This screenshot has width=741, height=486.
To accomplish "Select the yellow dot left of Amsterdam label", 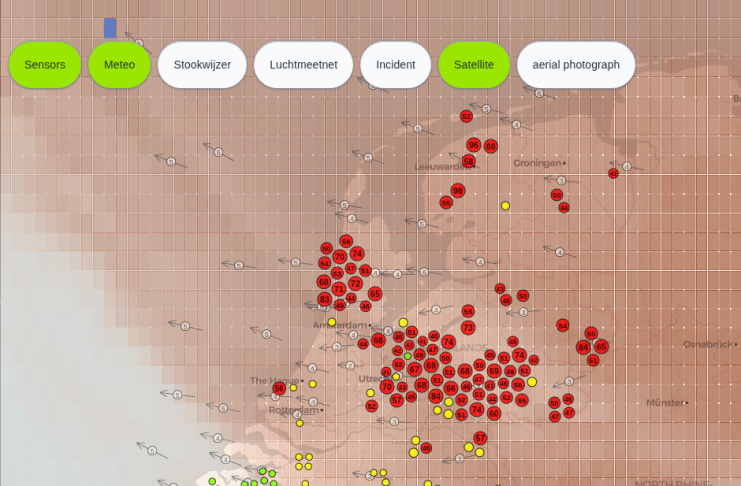I will coord(332,322).
